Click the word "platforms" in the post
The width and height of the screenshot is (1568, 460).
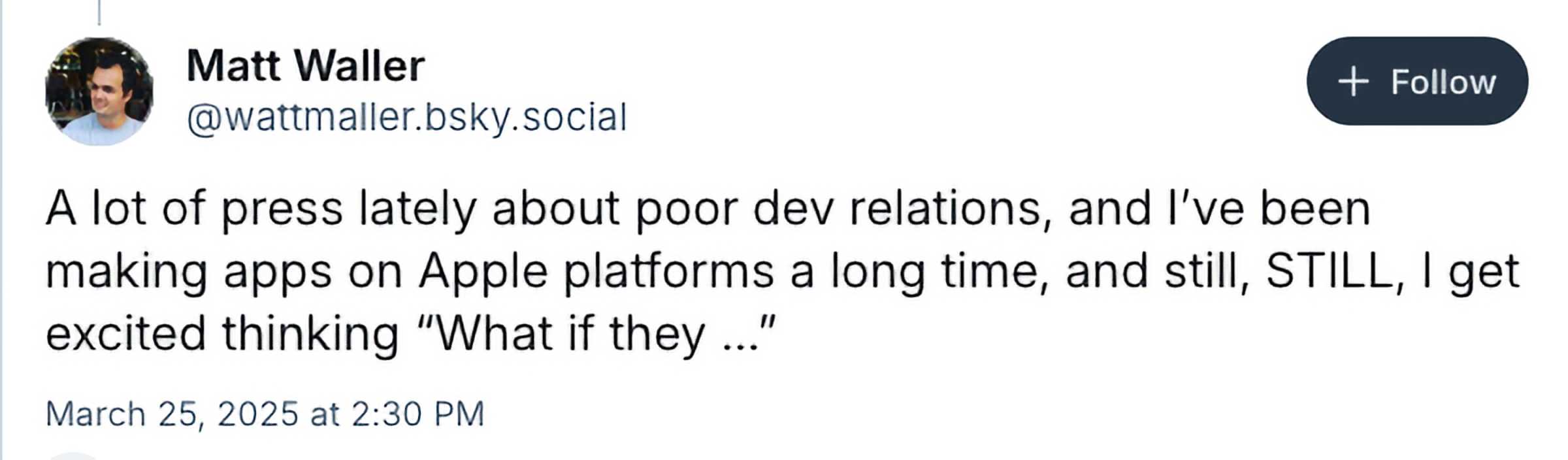[x=669, y=271]
